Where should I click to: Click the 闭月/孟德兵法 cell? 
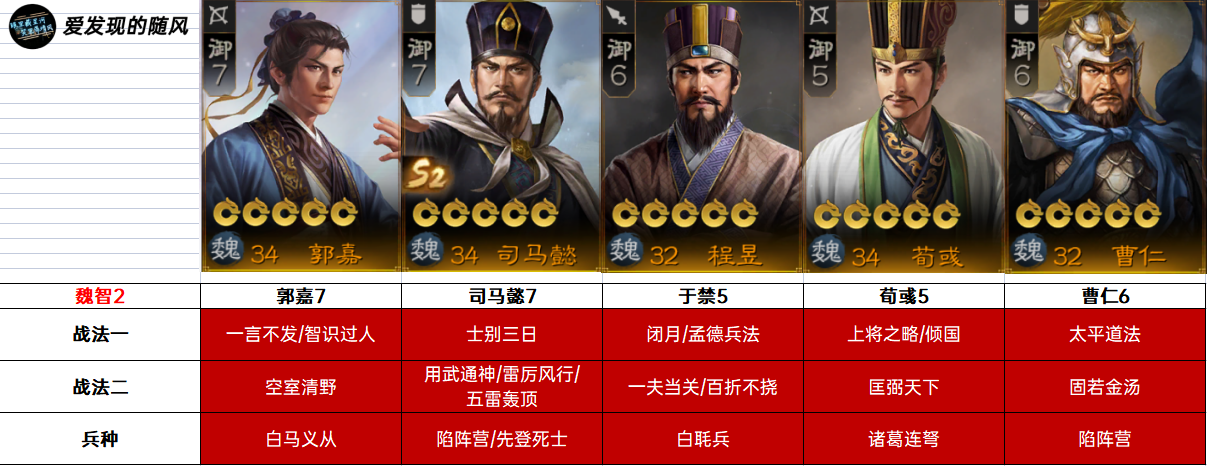[x=703, y=334]
